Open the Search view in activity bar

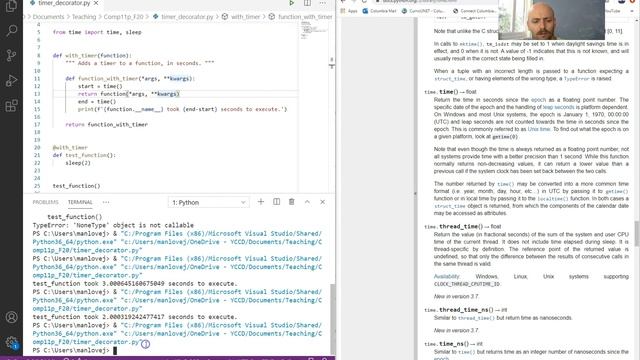pos(11,30)
